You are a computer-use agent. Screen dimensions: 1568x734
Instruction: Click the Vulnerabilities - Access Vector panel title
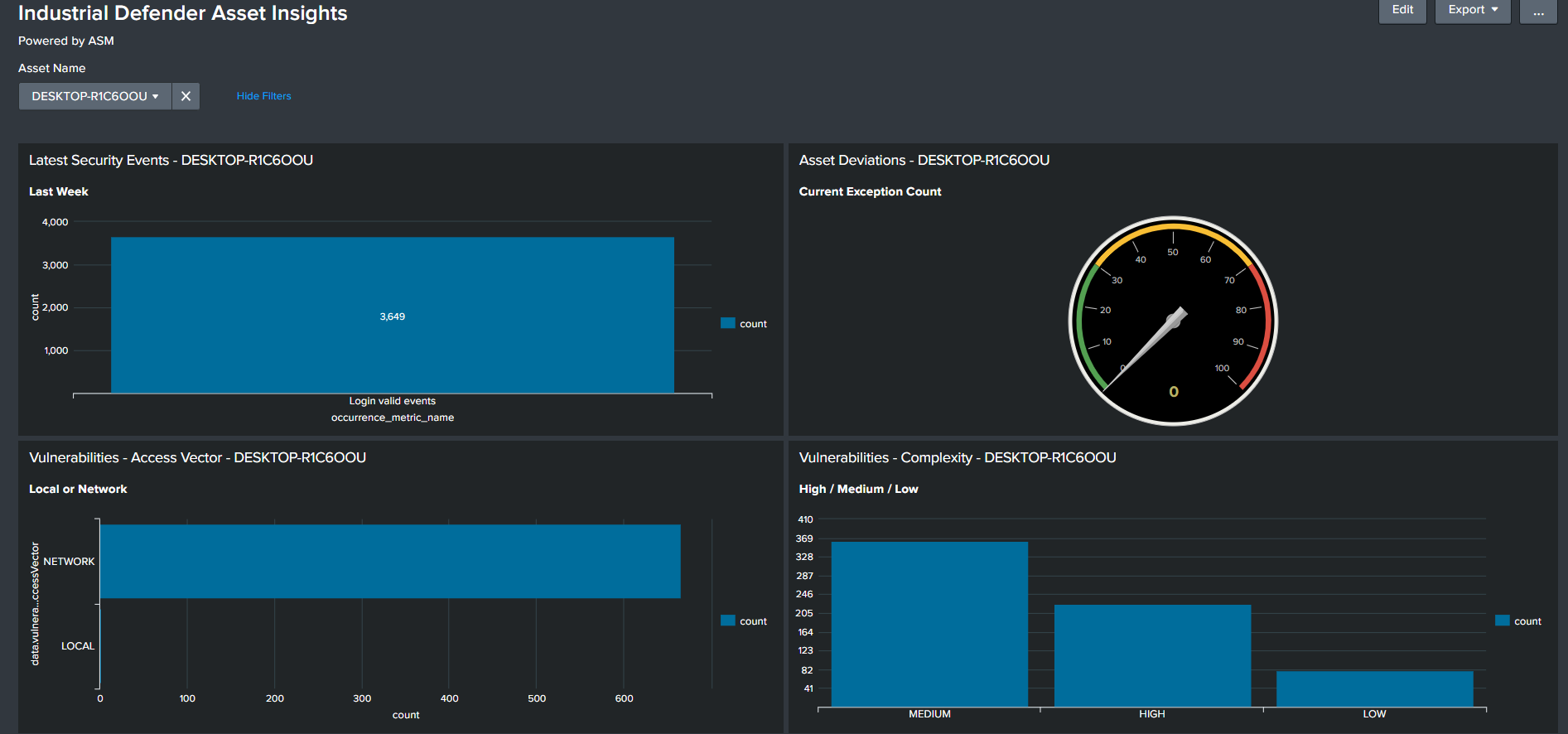pos(197,457)
